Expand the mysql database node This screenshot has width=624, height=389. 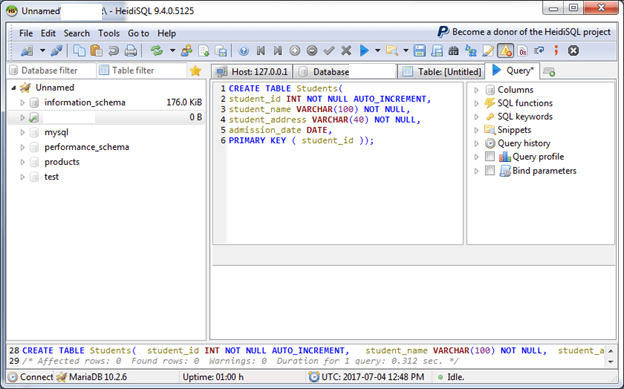coord(22,132)
